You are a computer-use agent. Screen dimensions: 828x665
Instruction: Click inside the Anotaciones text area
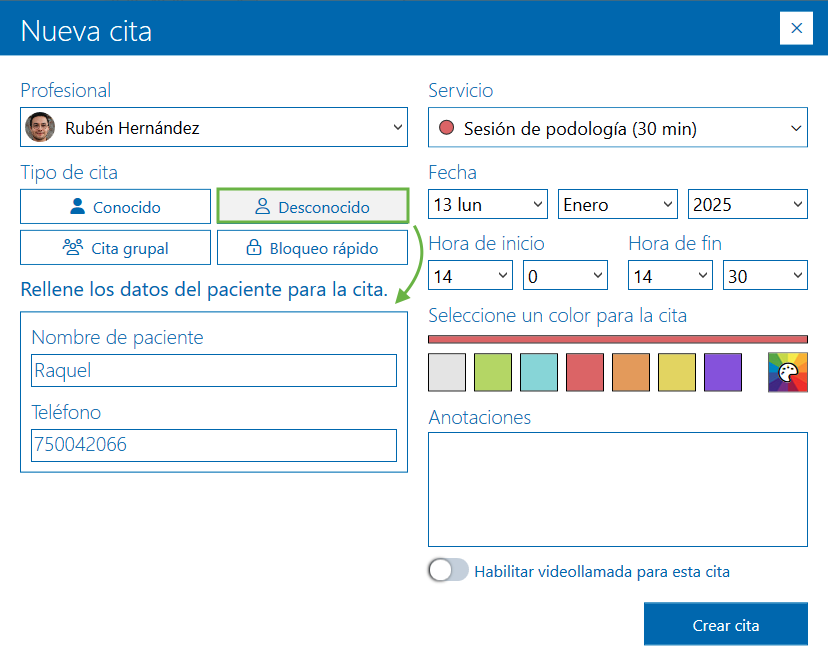pyautogui.click(x=617, y=488)
